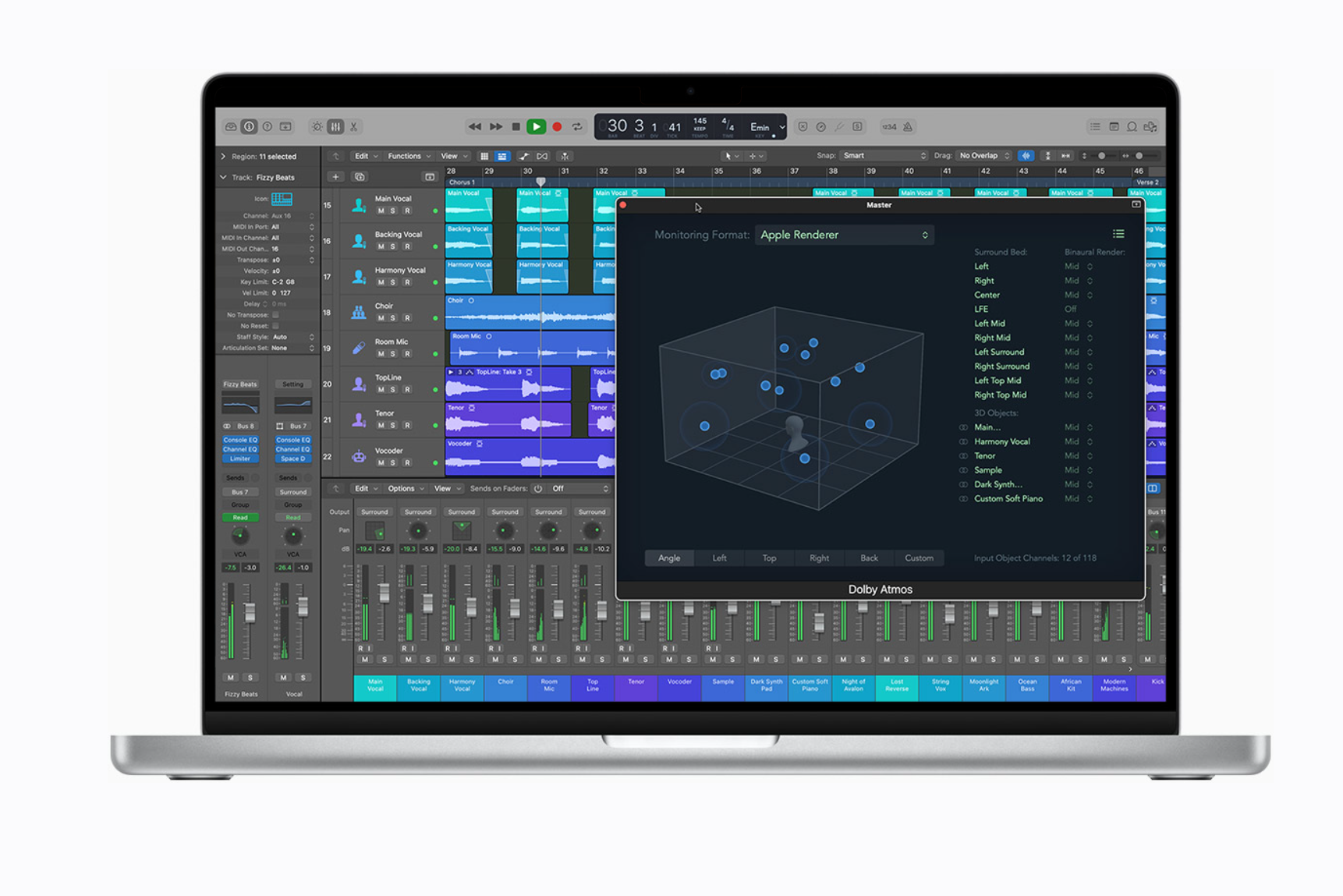The height and width of the screenshot is (896, 1343).
Task: Open the Drag No Overlap dropdown
Action: coord(984,156)
